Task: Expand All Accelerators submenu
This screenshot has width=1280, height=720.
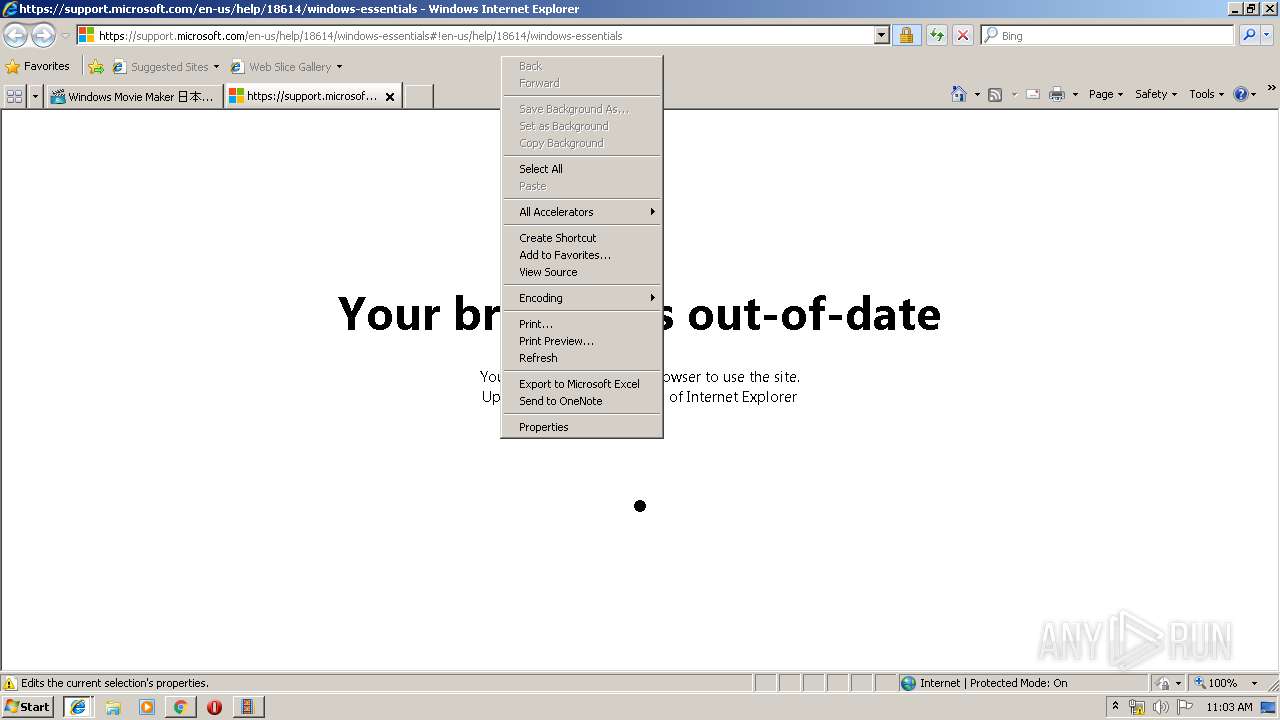Action: pos(582,212)
